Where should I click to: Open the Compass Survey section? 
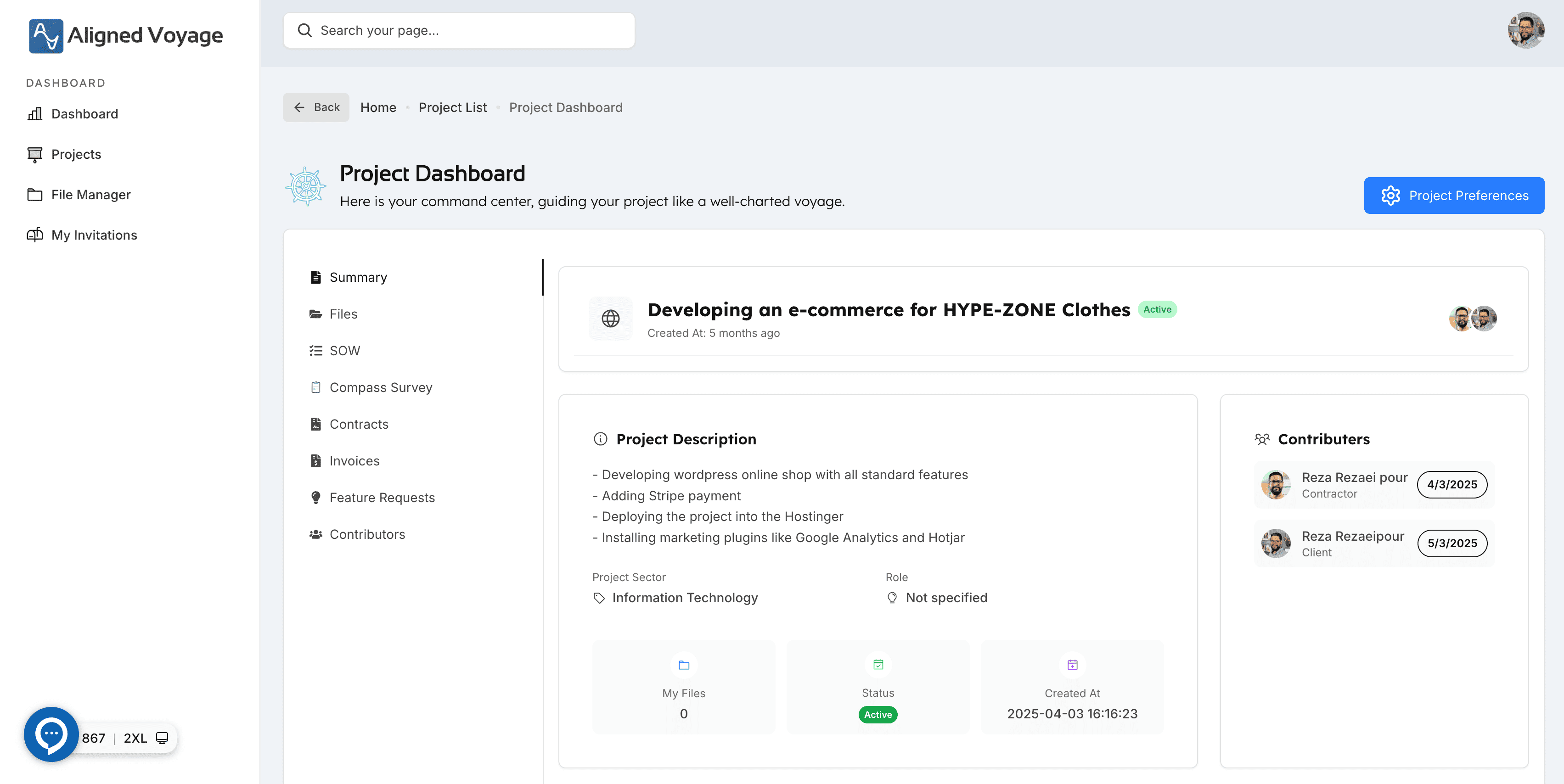pyautogui.click(x=380, y=388)
